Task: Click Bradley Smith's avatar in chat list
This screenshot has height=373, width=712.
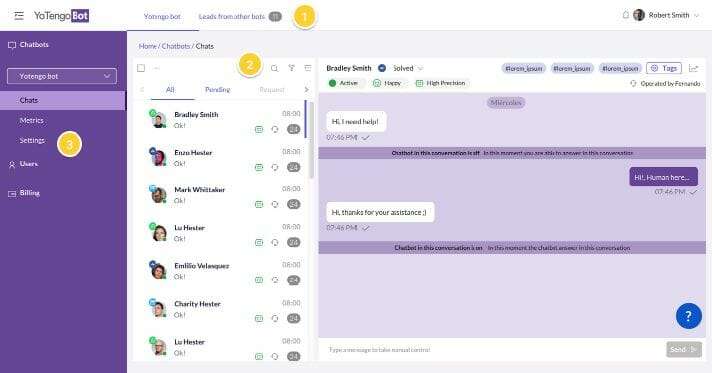Action: (158, 119)
